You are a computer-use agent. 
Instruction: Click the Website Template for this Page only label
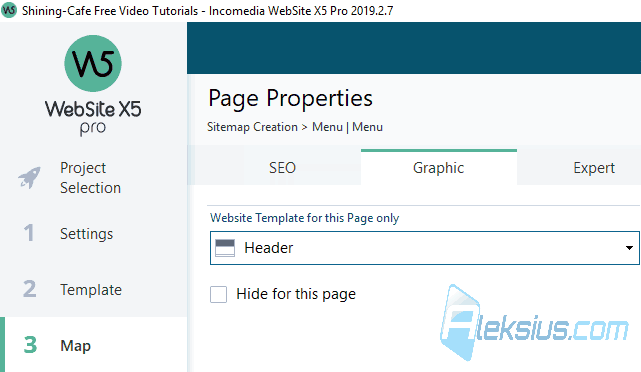305,218
